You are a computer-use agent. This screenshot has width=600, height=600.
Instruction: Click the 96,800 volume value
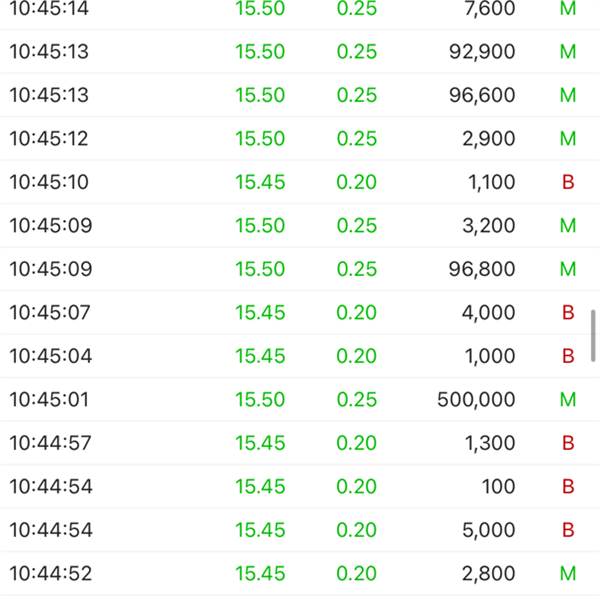point(483,269)
